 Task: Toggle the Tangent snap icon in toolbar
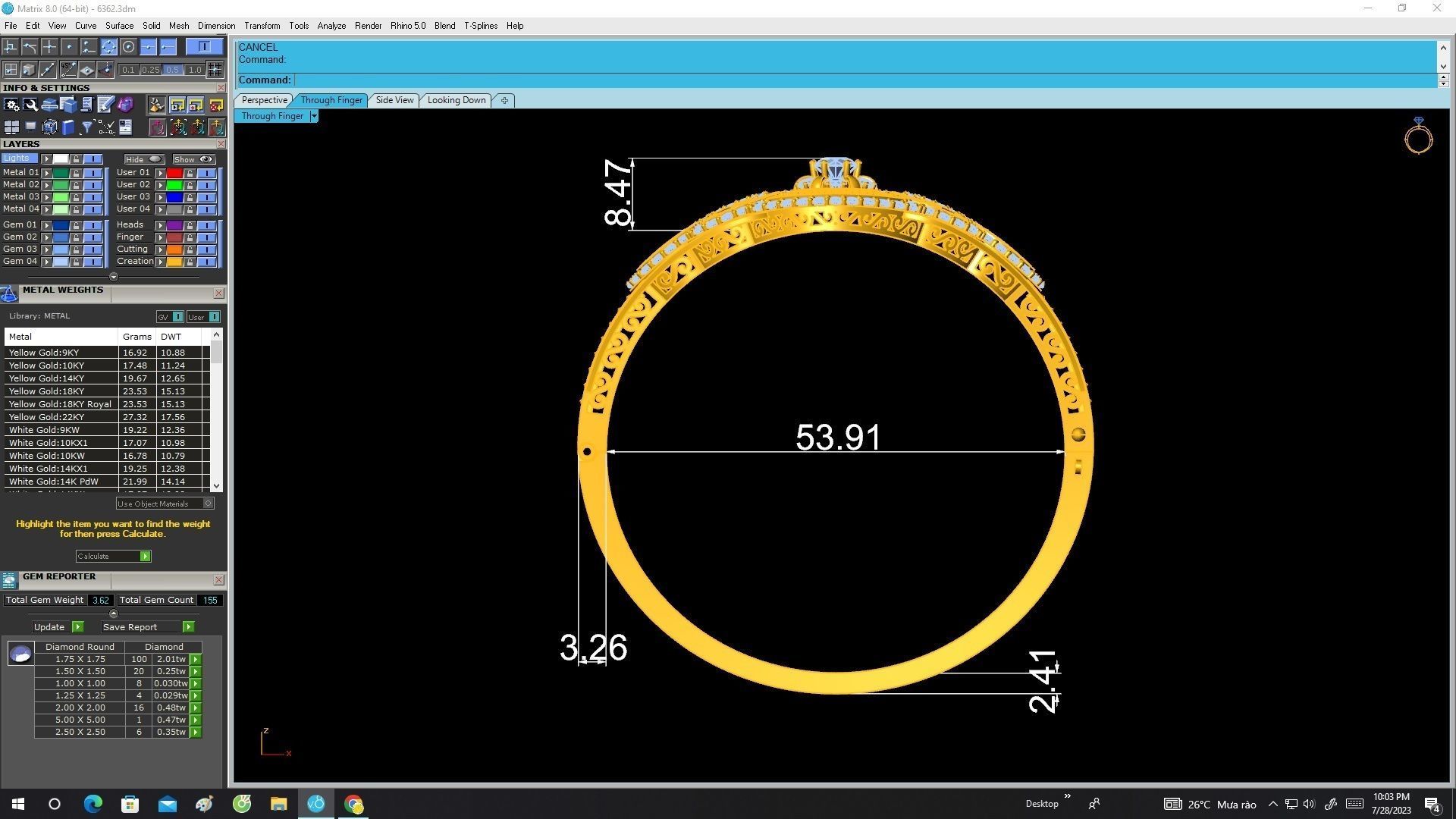(30, 47)
